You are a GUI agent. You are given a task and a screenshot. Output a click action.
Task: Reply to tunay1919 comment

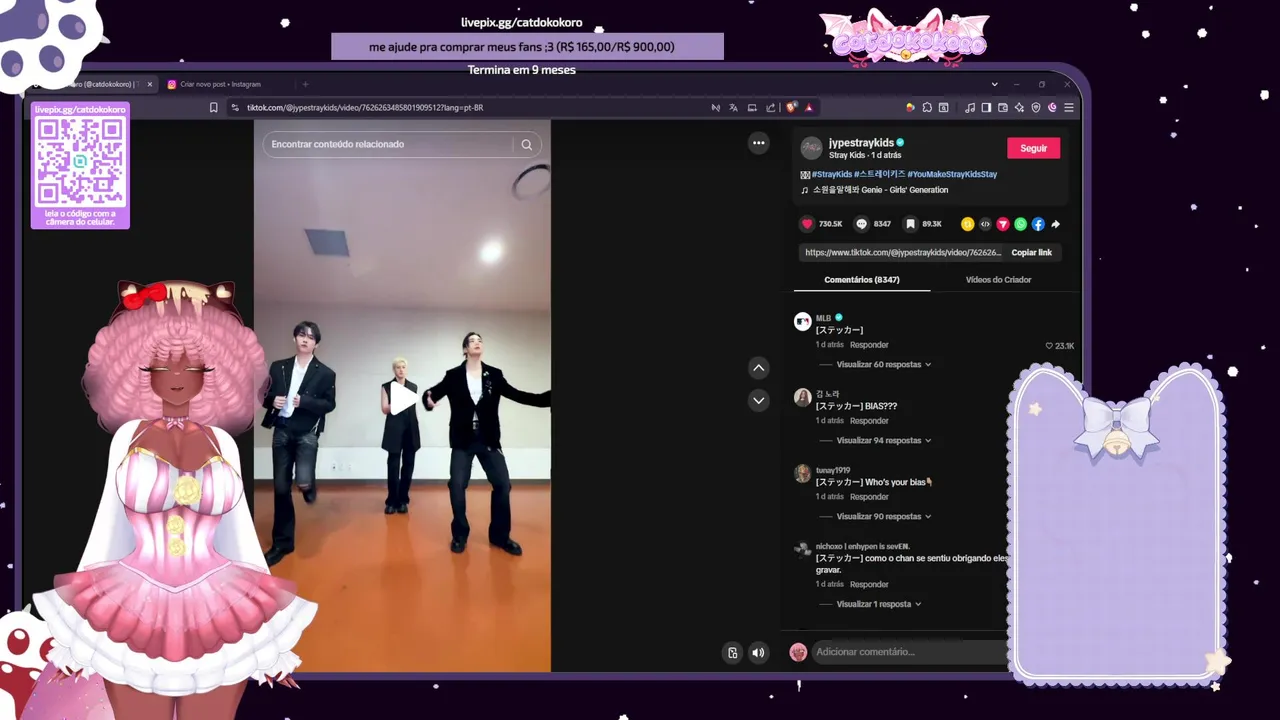pyautogui.click(x=869, y=497)
